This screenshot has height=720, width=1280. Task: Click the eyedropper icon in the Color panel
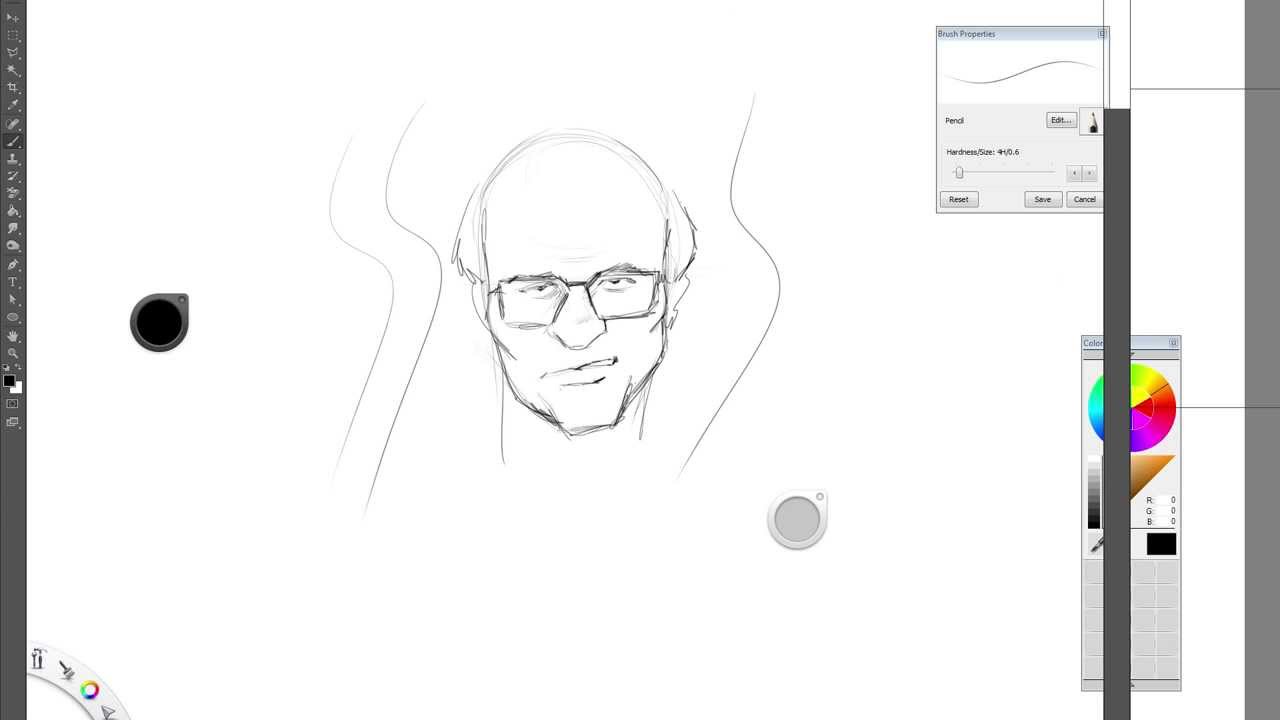coord(1097,545)
